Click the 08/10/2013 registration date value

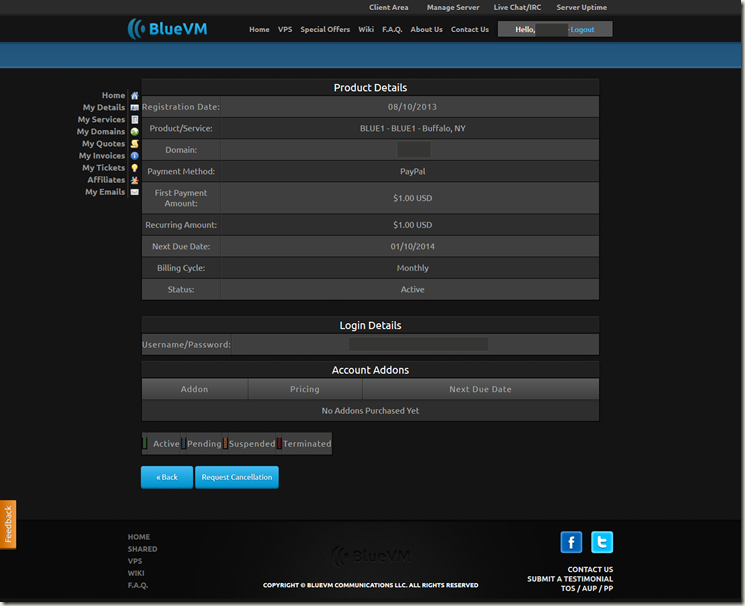click(x=412, y=107)
